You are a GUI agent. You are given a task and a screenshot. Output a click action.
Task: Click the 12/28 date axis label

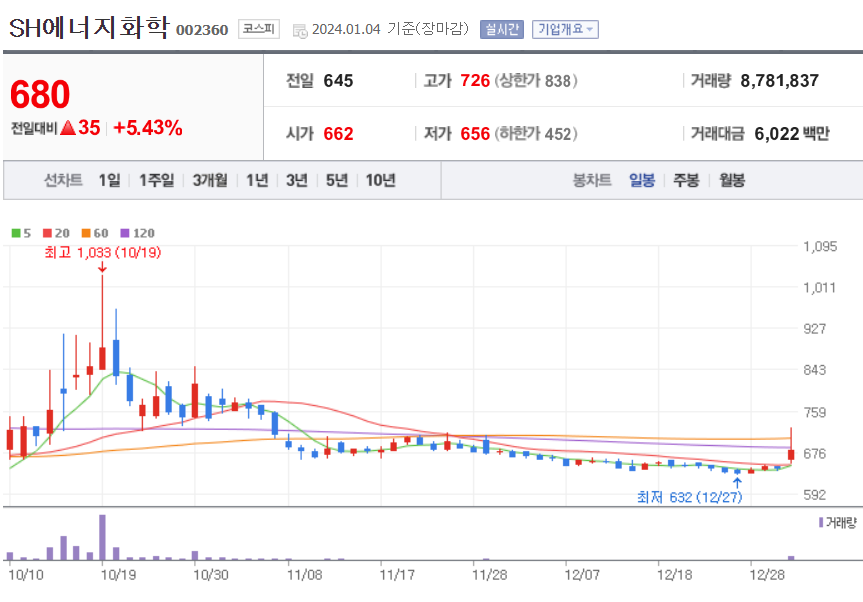767,574
